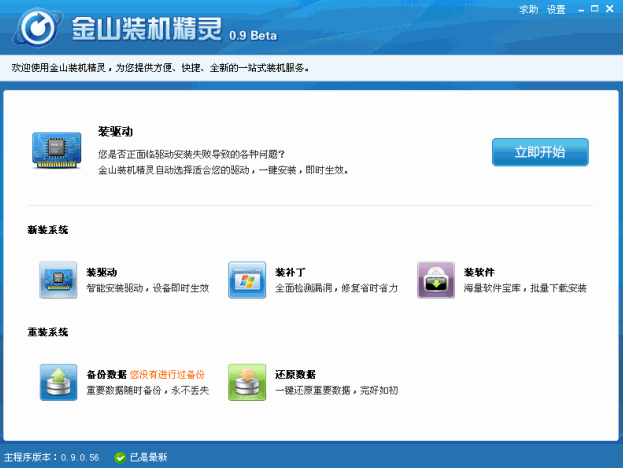Click the 全面检测漏洞，修复省时省力 description

337,288
